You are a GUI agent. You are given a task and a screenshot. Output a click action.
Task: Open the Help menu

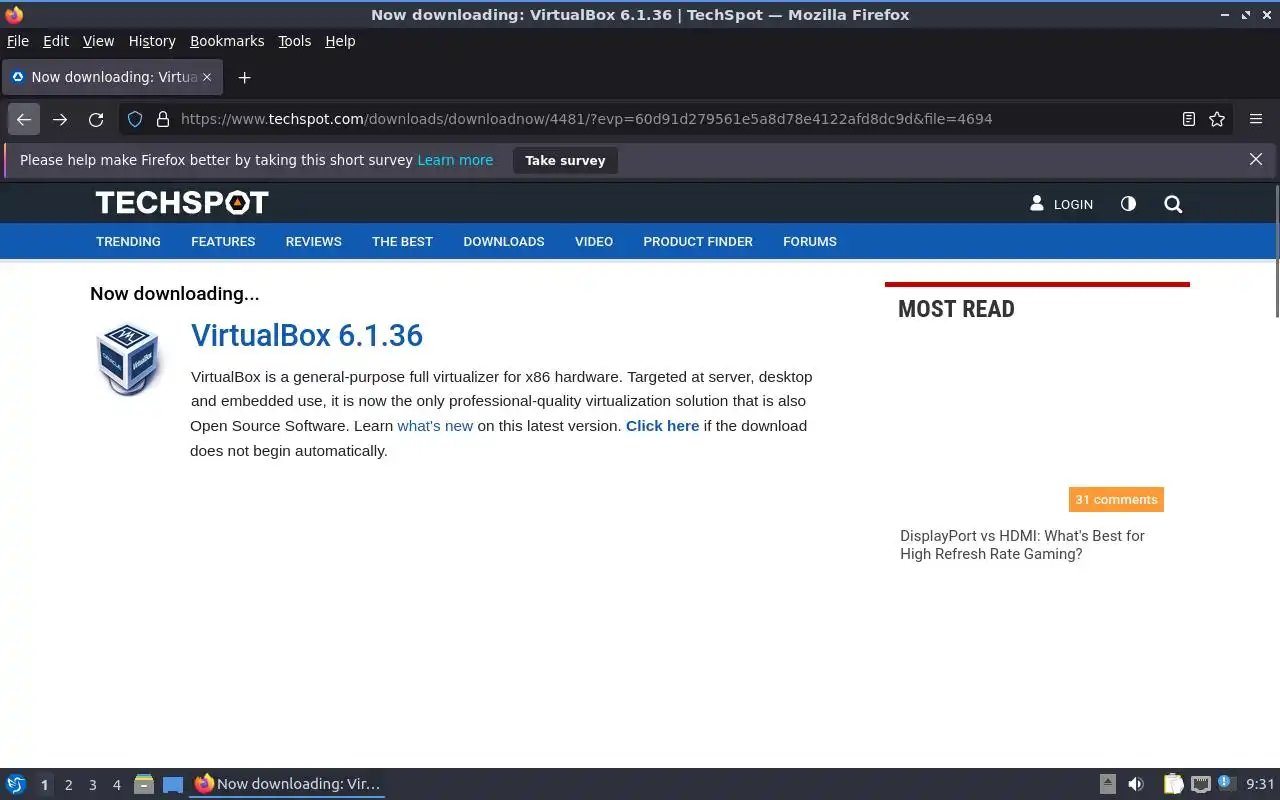340,41
